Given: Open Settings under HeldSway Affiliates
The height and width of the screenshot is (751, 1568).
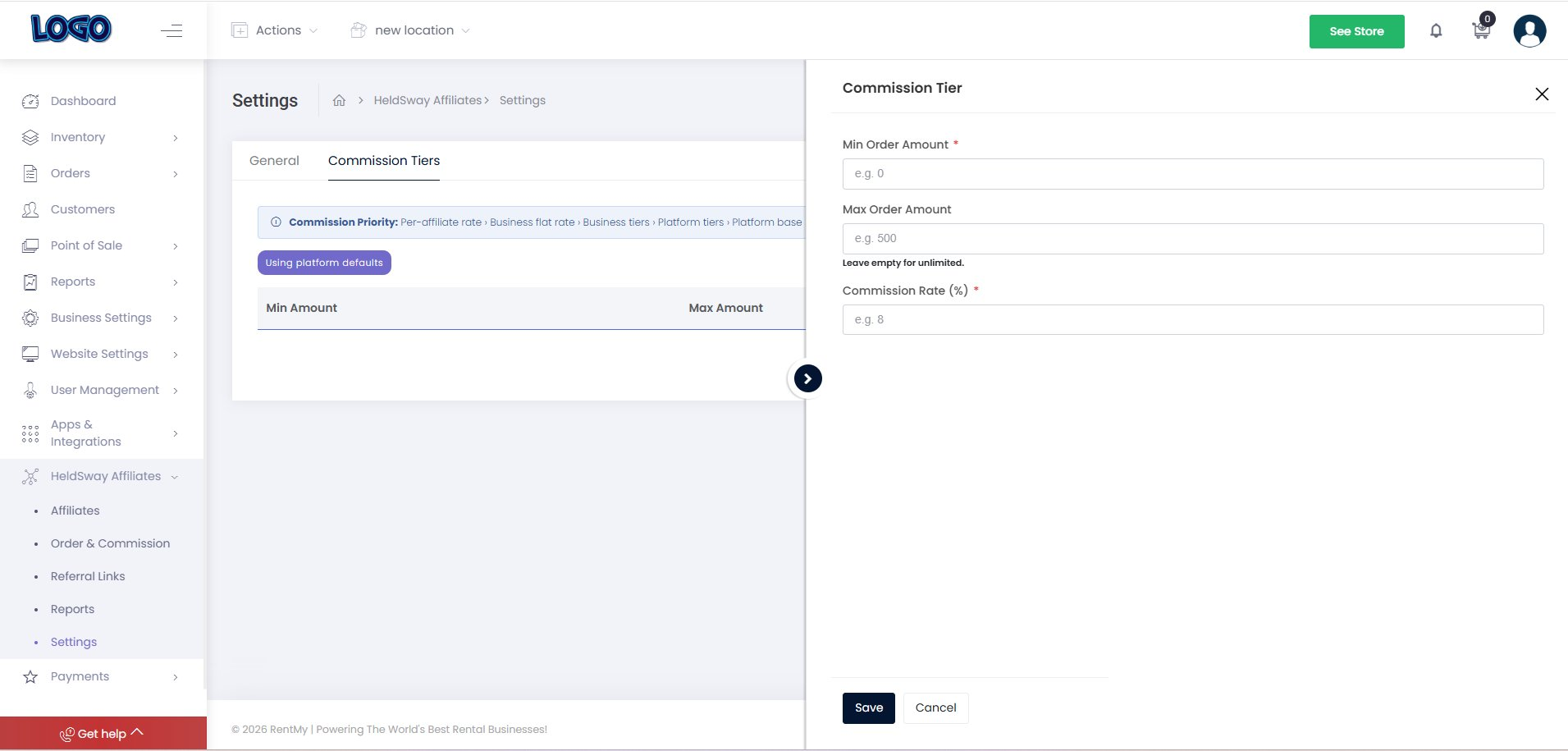Looking at the screenshot, I should (x=74, y=642).
